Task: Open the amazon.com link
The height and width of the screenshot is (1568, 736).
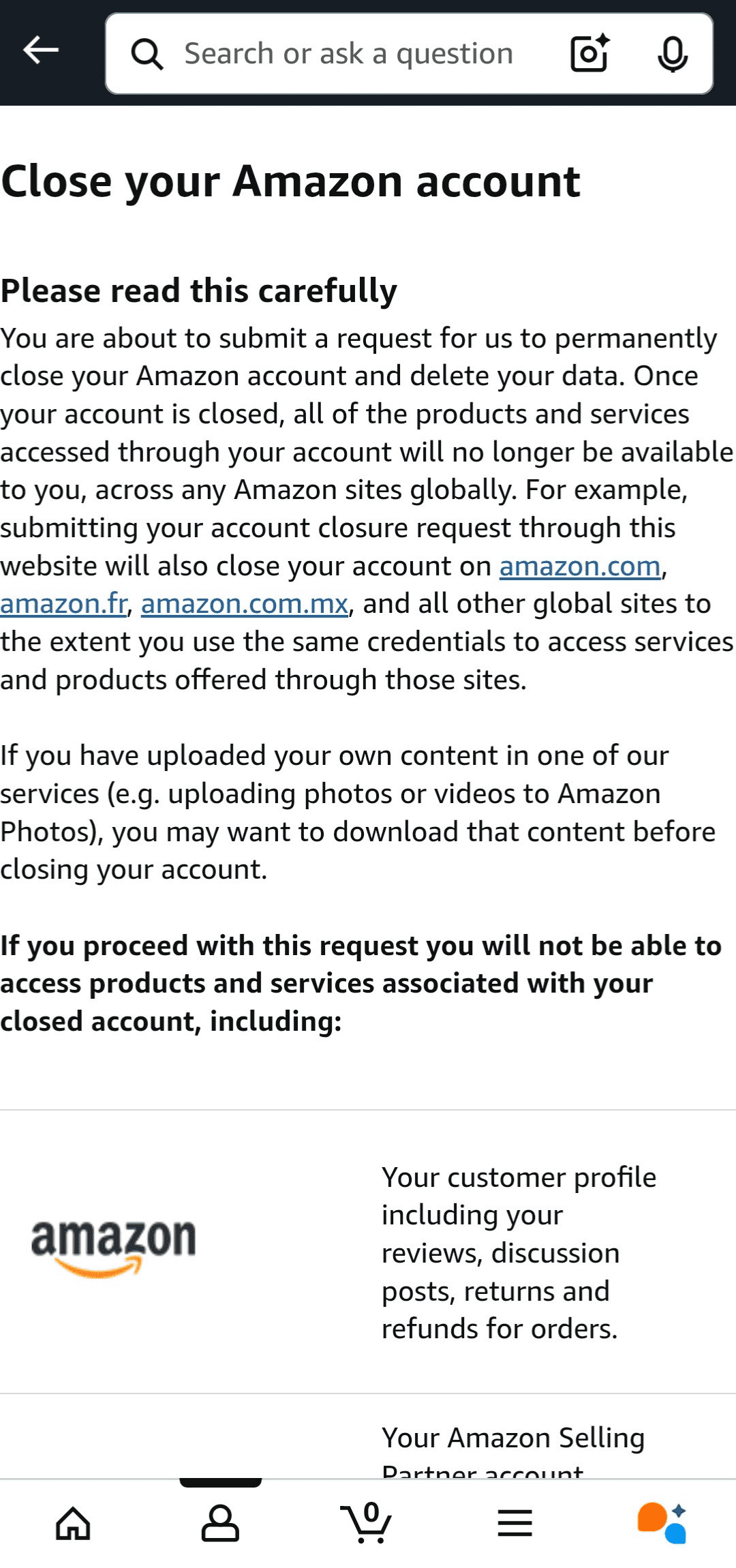Action: point(578,567)
